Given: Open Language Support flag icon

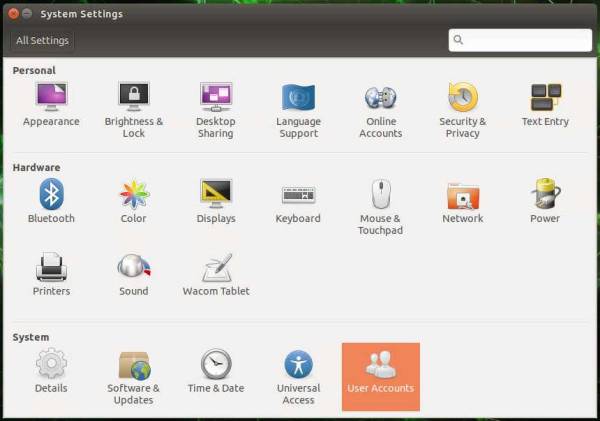Looking at the screenshot, I should tap(298, 97).
